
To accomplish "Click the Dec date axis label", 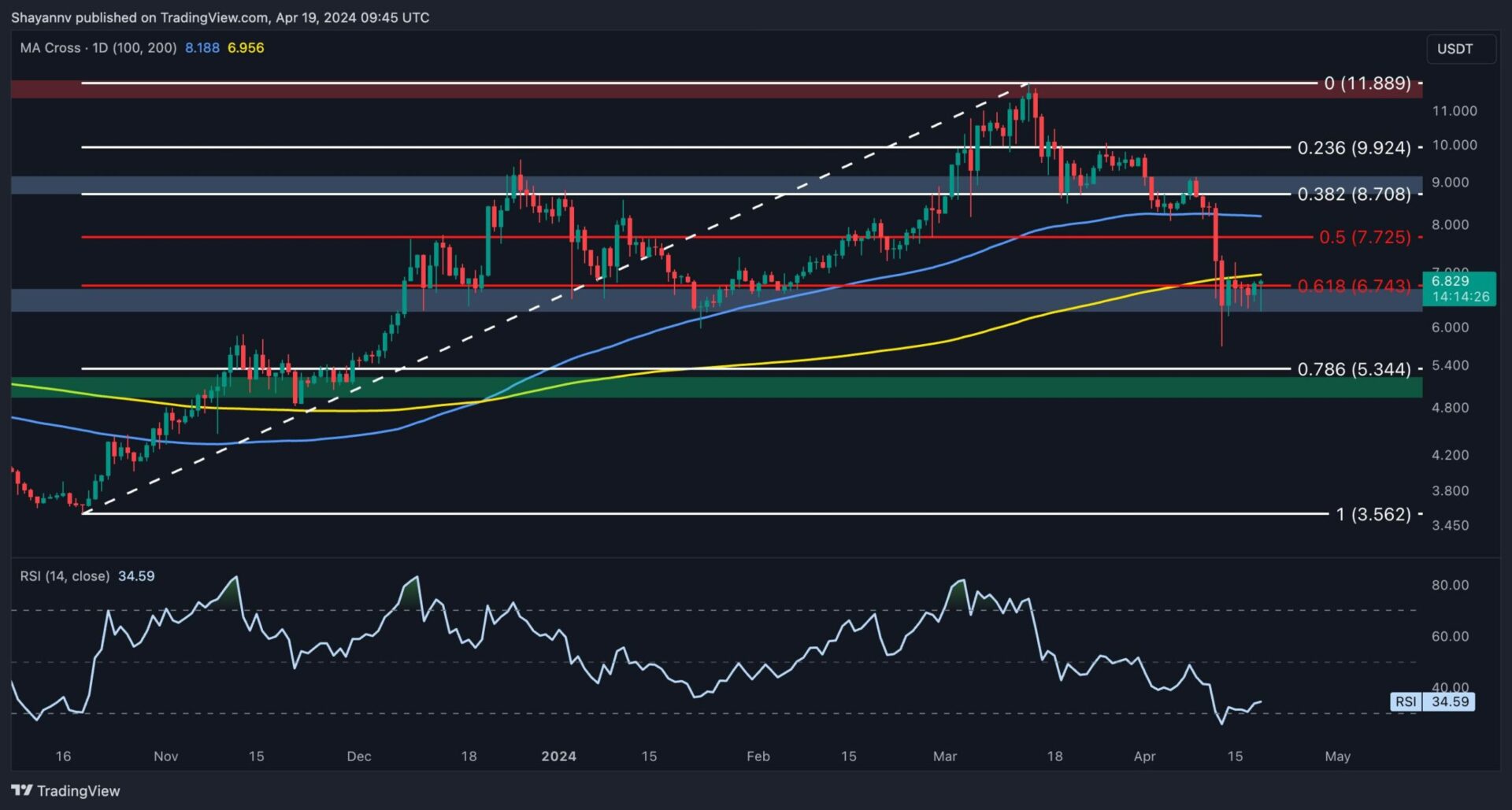I will pyautogui.click(x=359, y=756).
